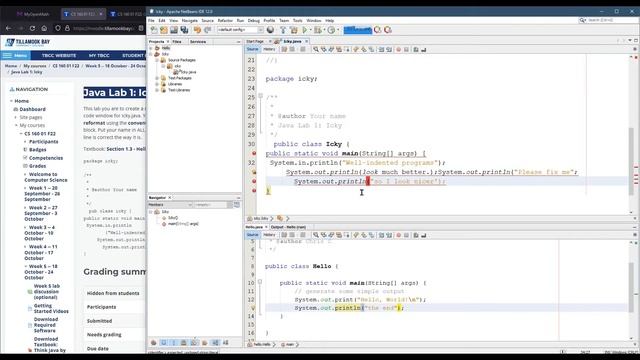Click the Clean and Build Project icon
This screenshot has height=360, width=640.
click(x=293, y=30)
